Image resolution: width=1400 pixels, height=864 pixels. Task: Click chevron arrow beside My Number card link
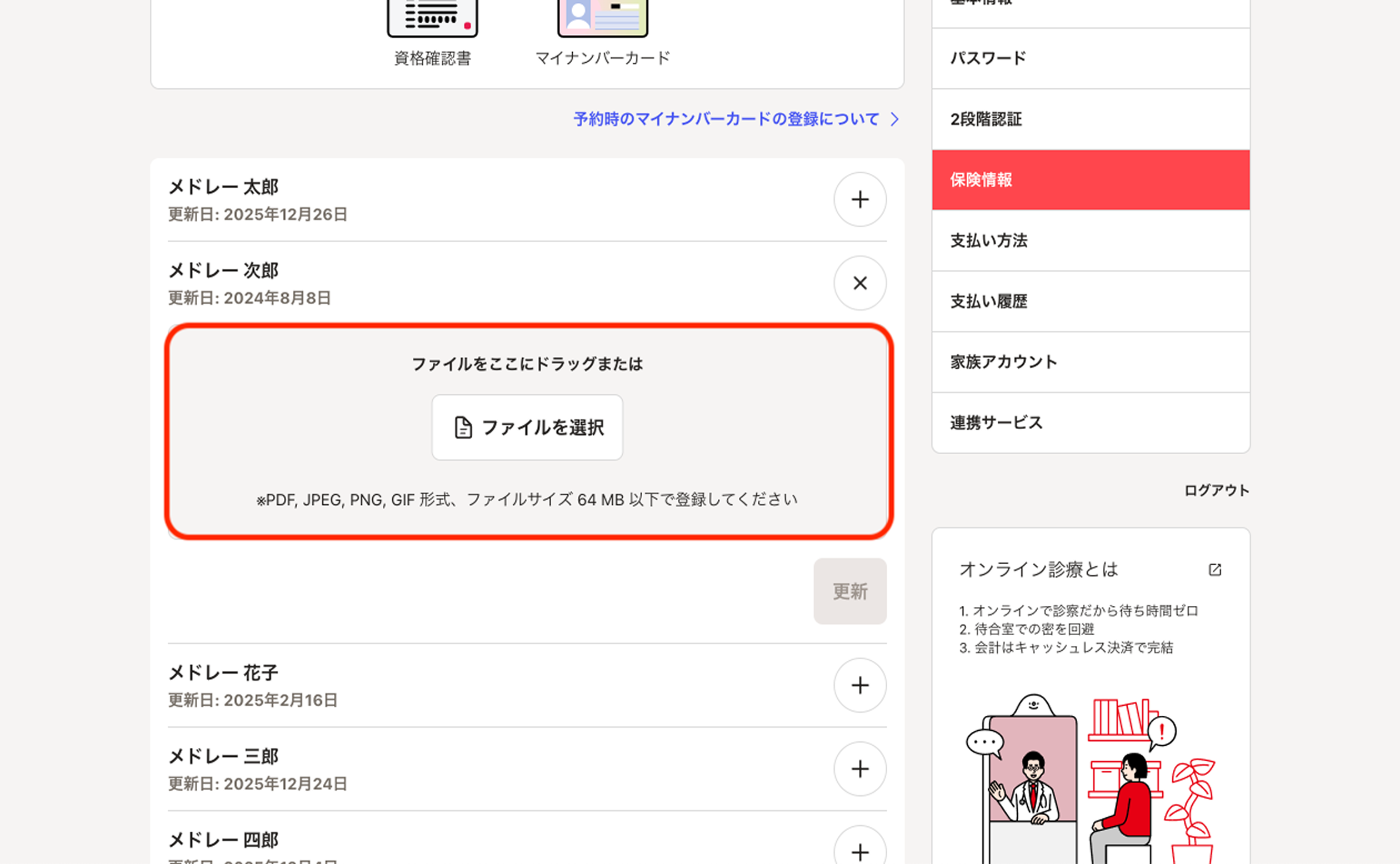pyautogui.click(x=894, y=119)
